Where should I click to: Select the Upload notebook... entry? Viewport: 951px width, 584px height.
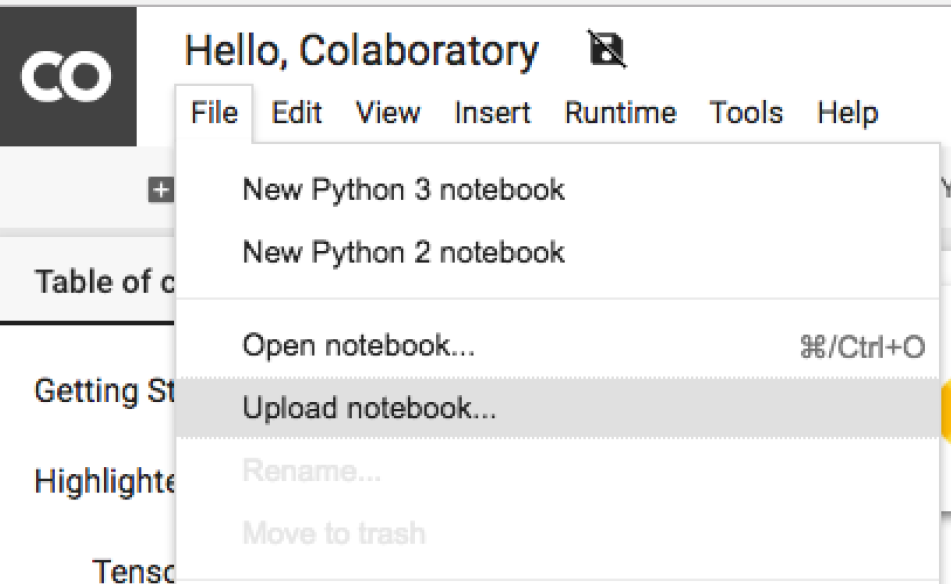click(x=557, y=408)
